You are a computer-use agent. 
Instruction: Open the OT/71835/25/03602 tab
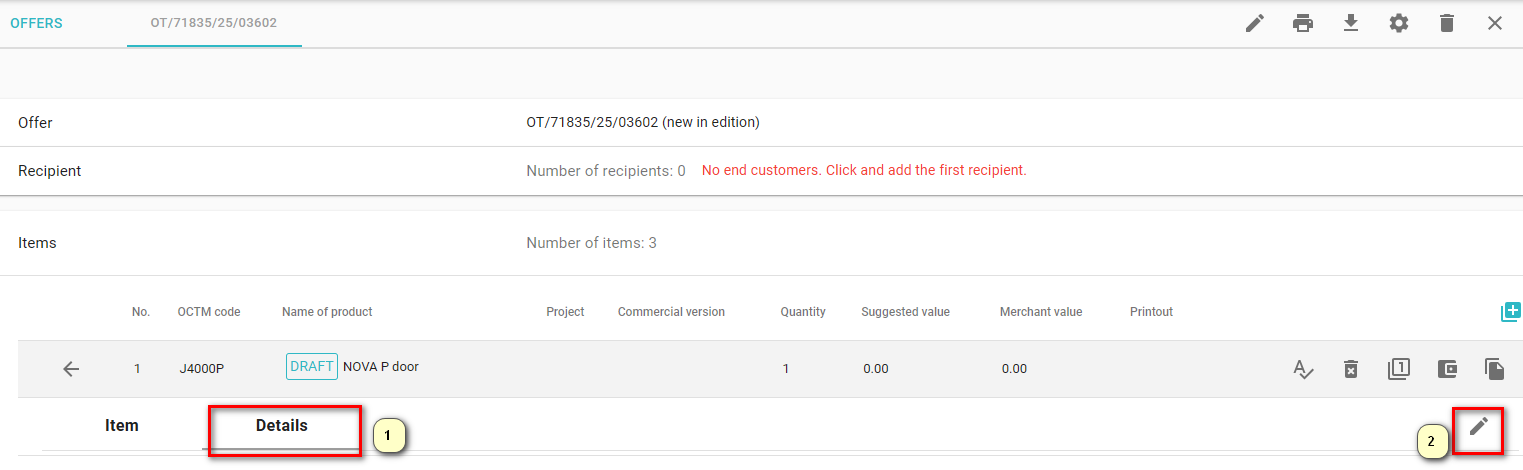[x=214, y=23]
